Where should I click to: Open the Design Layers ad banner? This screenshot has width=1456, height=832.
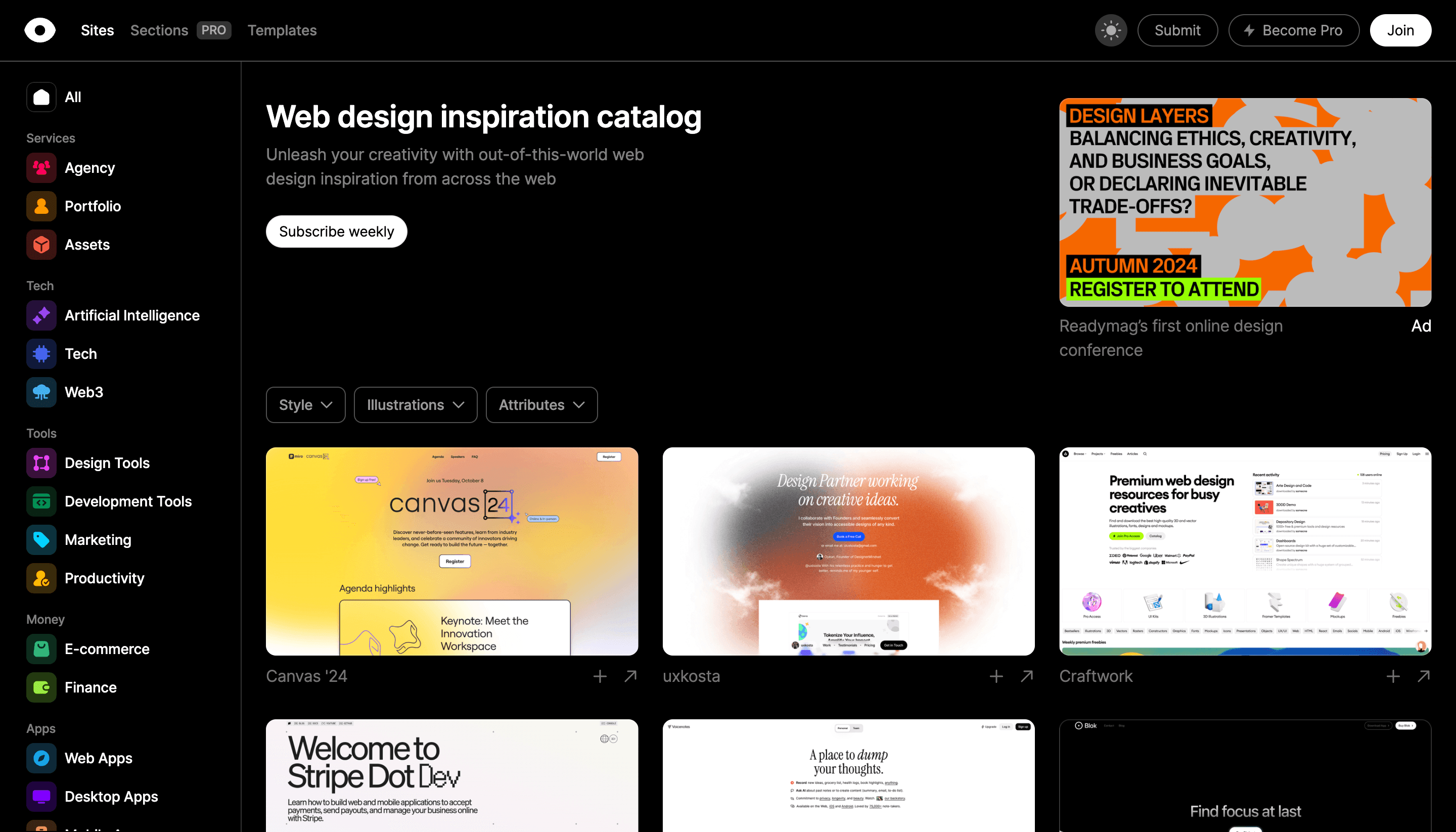[1245, 202]
